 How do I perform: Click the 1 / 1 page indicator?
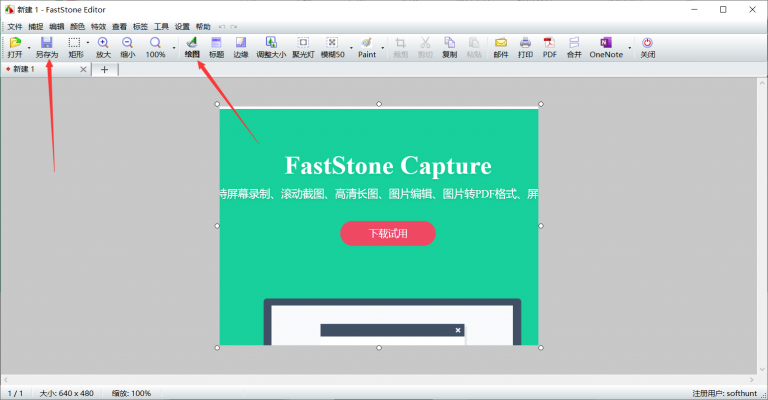15,393
